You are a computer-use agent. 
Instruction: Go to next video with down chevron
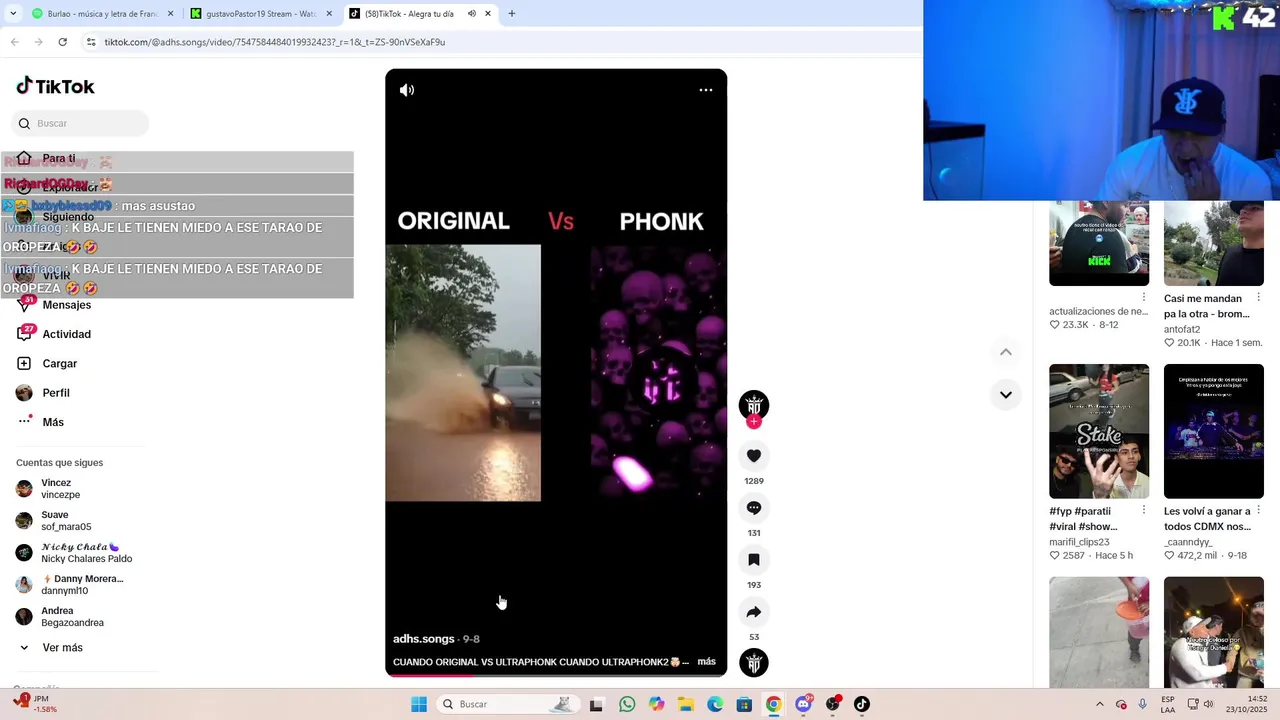tap(1006, 395)
